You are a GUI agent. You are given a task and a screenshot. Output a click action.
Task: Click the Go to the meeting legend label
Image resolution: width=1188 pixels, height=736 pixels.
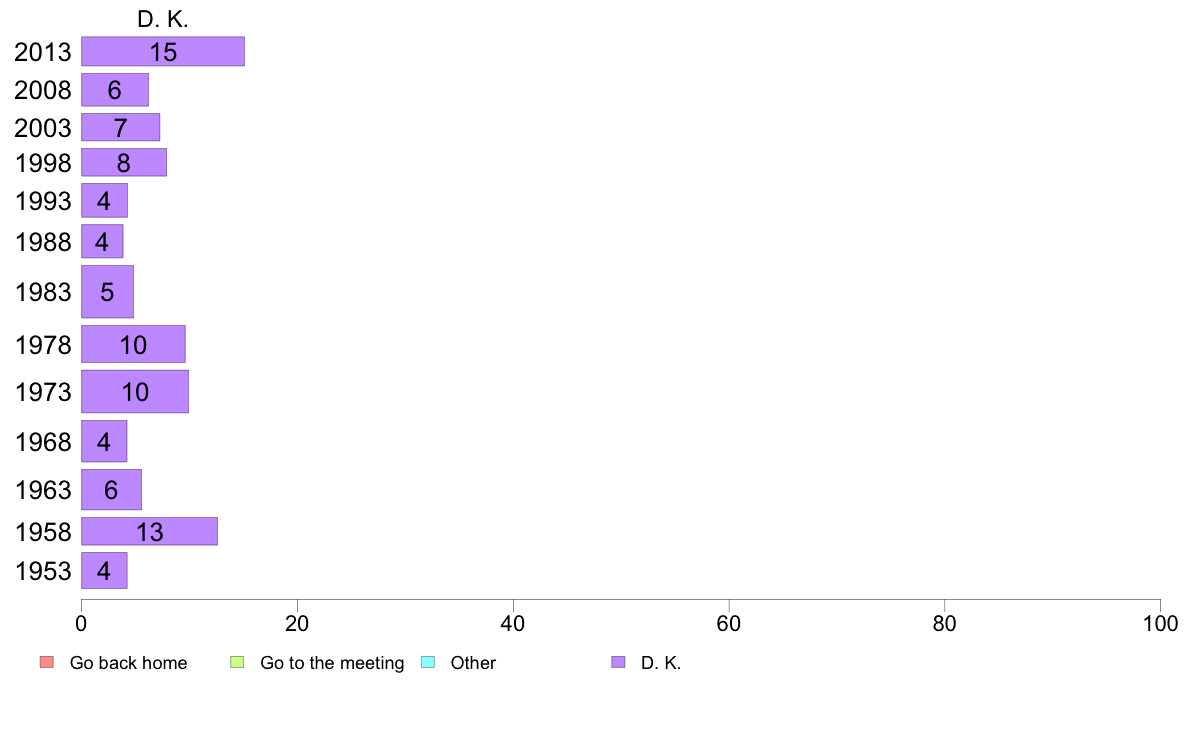(332, 663)
